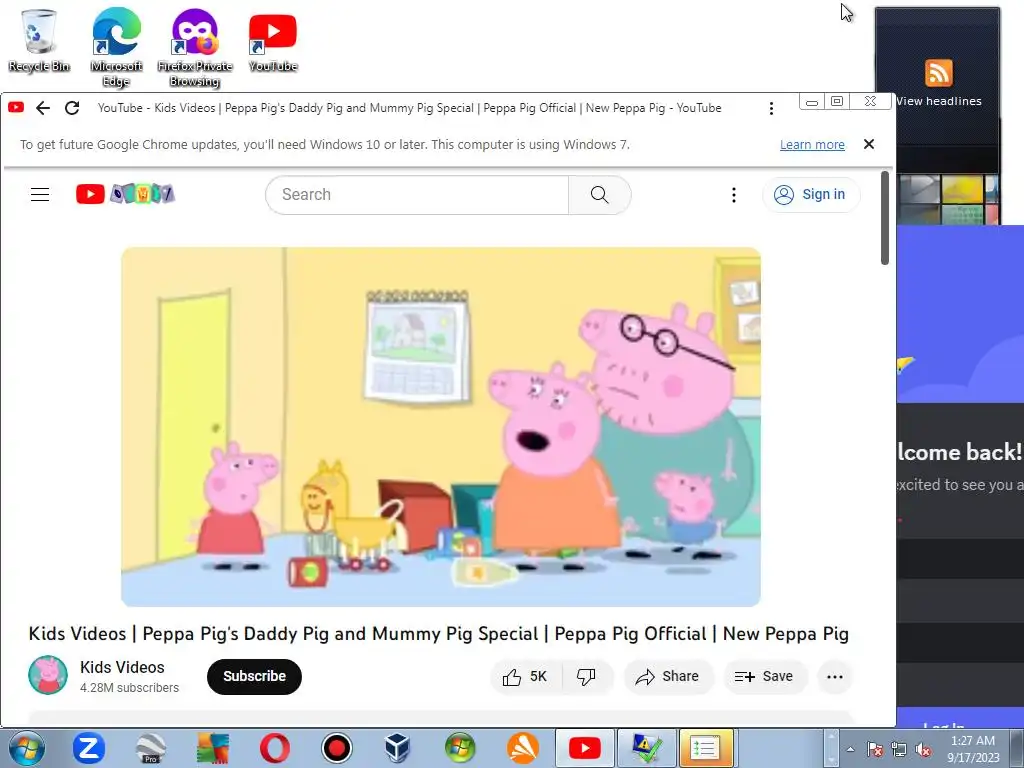
Task: Click the video title text below player
Action: (x=438, y=633)
